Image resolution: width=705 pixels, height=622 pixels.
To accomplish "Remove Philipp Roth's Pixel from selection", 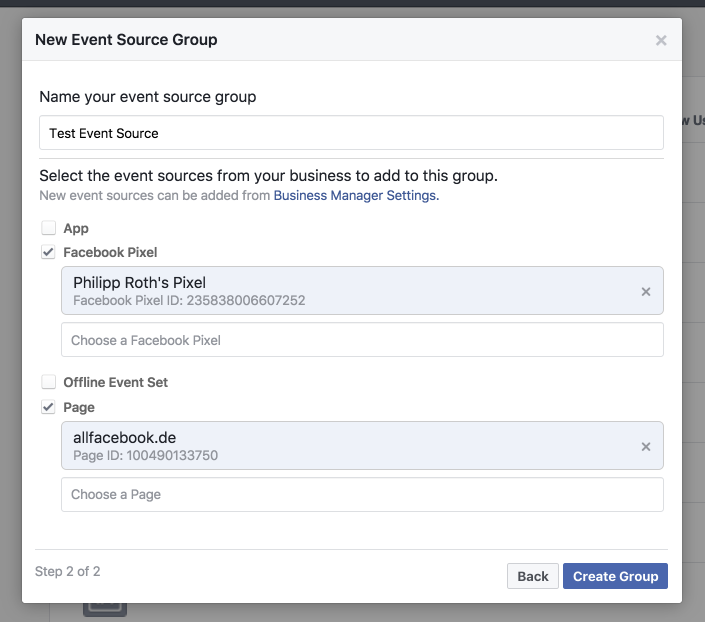I will coord(646,291).
